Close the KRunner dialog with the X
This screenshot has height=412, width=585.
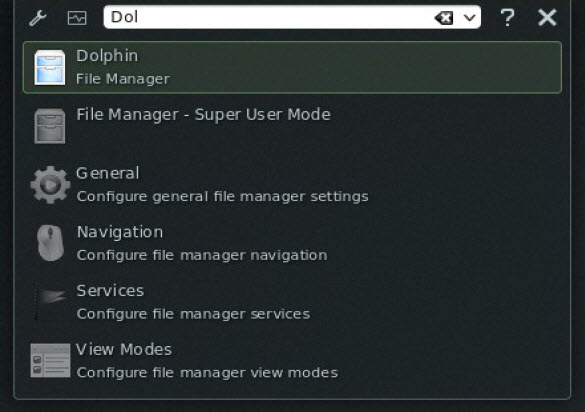(547, 18)
